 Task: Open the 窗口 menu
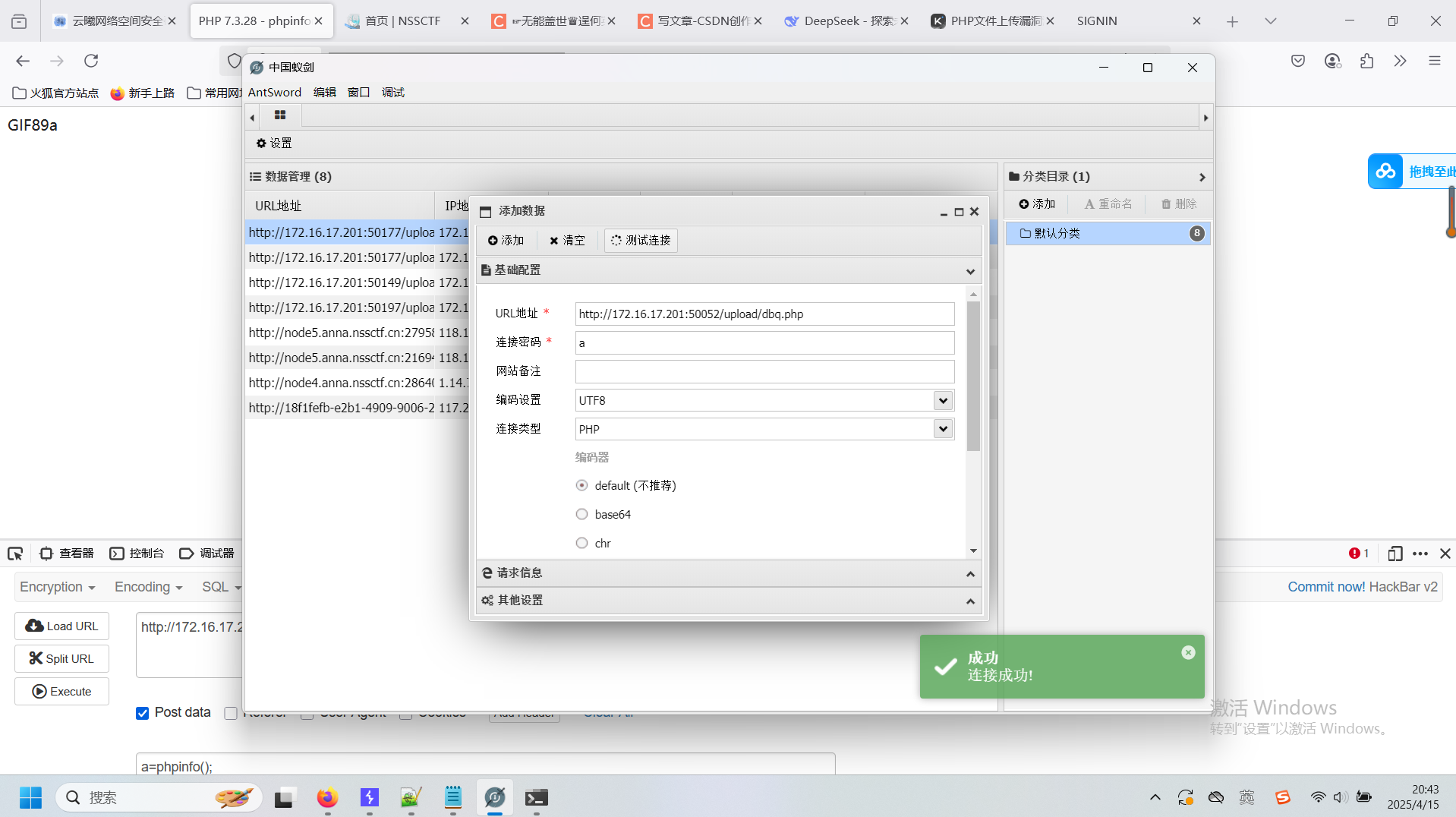358,93
